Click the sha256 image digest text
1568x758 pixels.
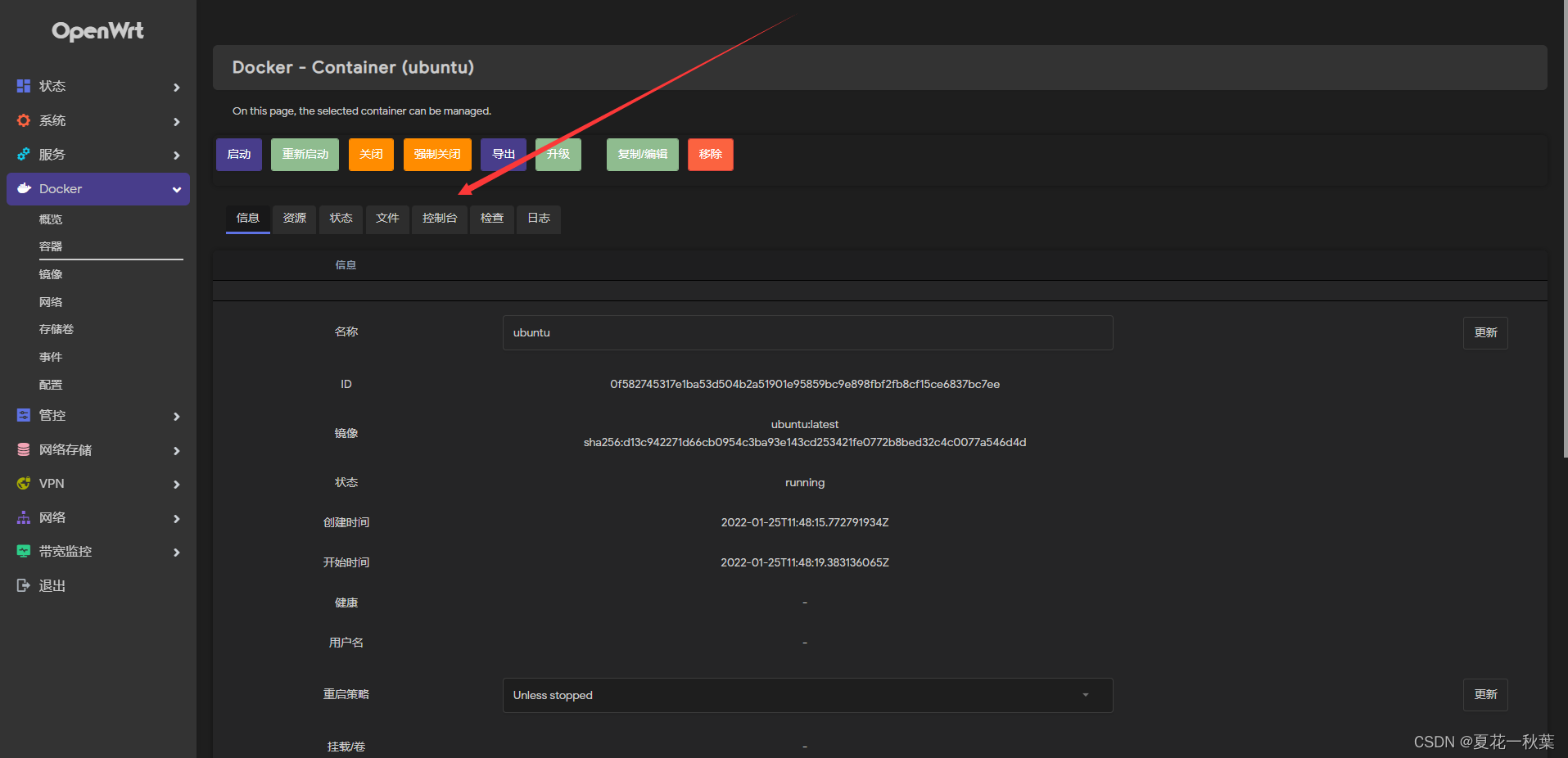(805, 442)
